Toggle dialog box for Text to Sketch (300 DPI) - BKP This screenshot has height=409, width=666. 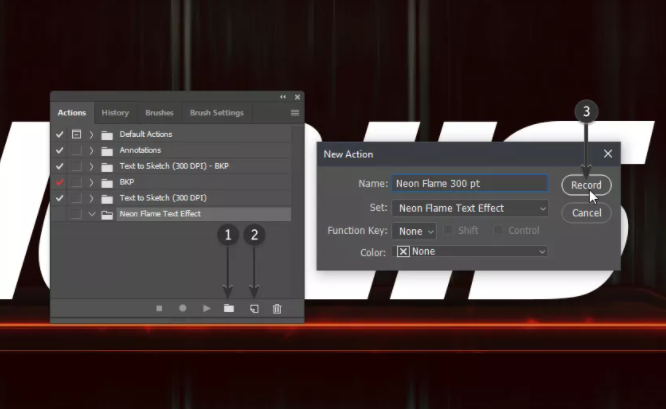click(76, 166)
